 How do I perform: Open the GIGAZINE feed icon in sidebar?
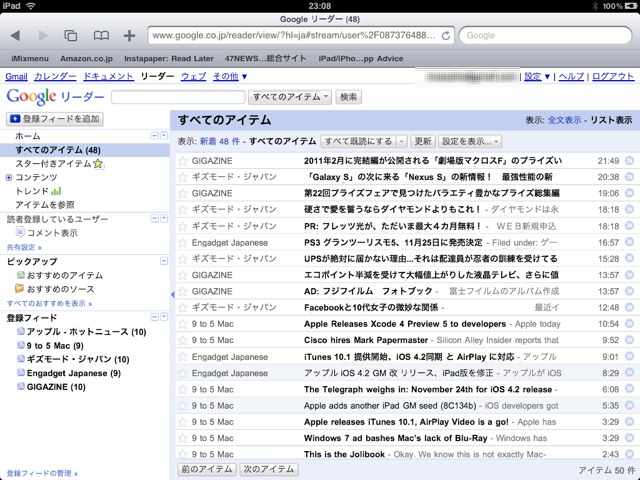point(21,386)
